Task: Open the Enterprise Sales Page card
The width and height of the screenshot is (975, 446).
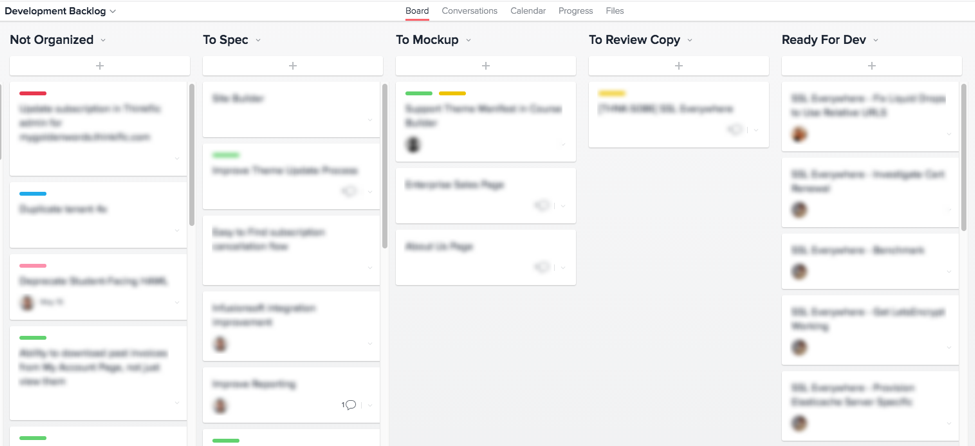Action: point(486,195)
